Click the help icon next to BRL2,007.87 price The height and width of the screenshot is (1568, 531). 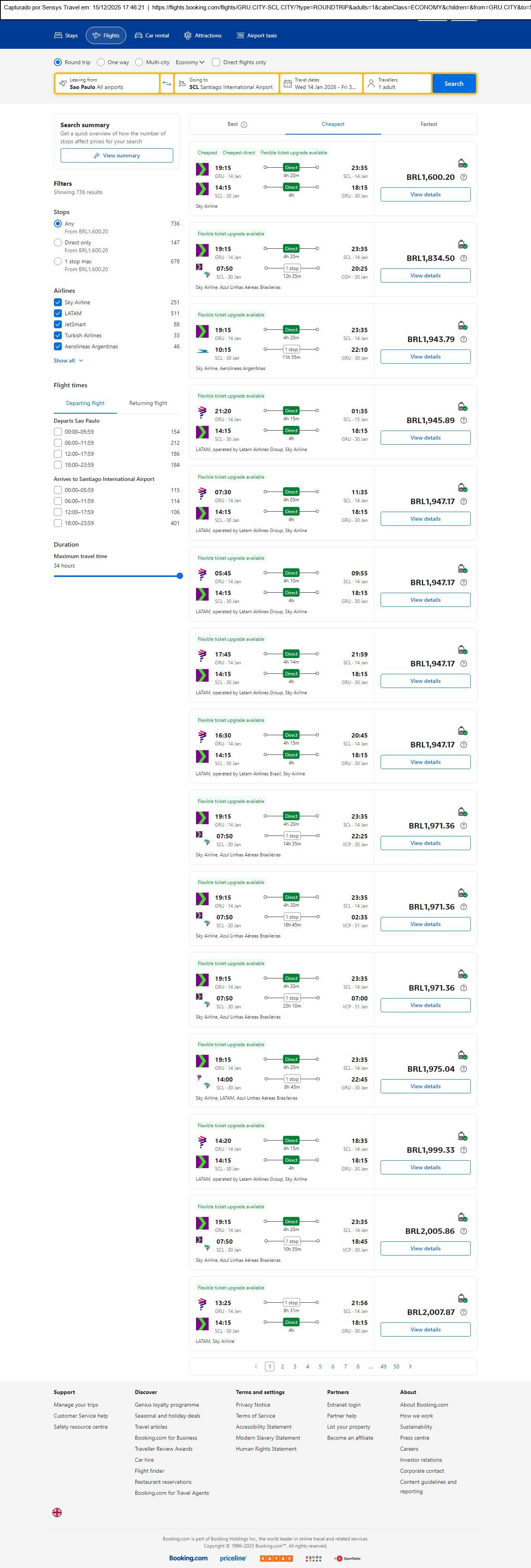[x=463, y=1312]
